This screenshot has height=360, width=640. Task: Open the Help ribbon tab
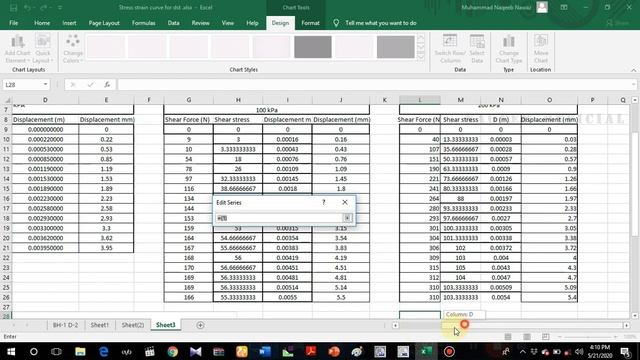[x=252, y=23]
